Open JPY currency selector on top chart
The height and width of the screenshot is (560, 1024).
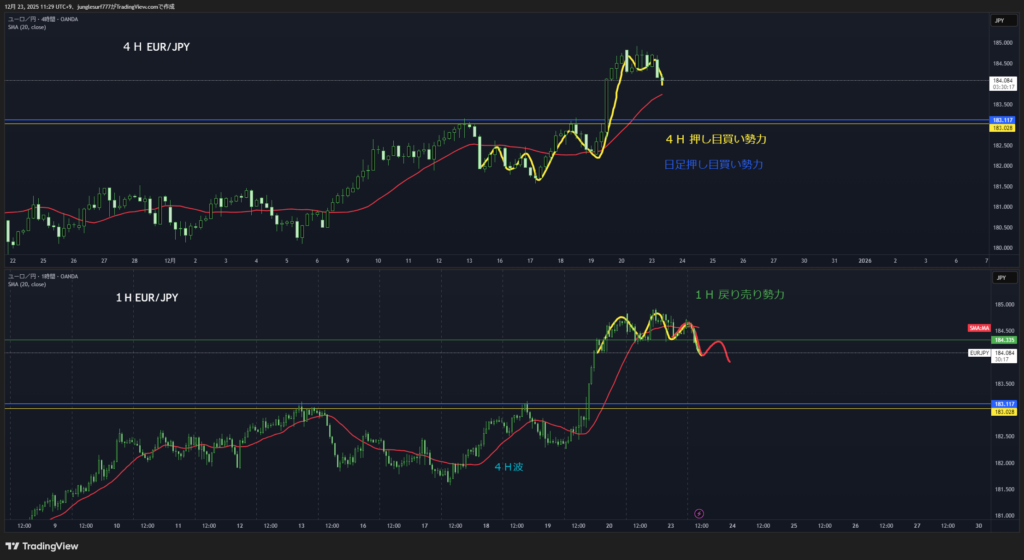998,20
